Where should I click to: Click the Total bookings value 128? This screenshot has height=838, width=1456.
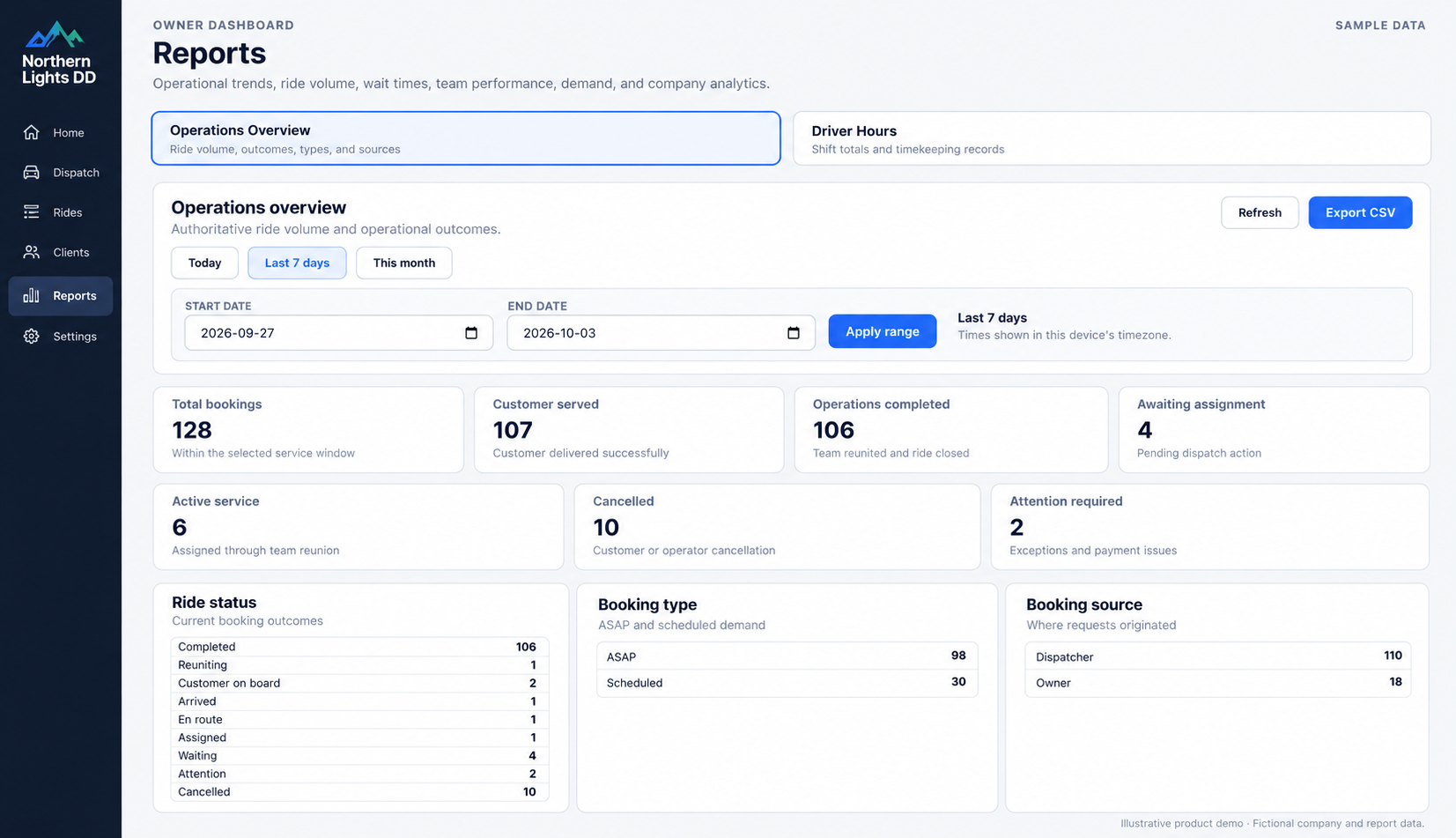[x=192, y=430]
